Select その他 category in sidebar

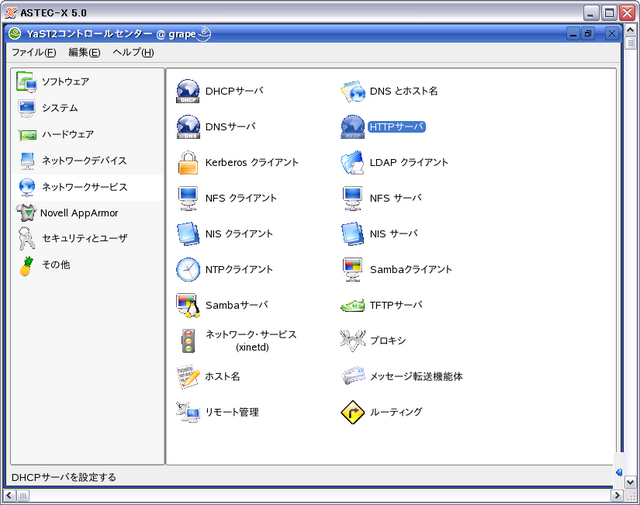(55, 265)
